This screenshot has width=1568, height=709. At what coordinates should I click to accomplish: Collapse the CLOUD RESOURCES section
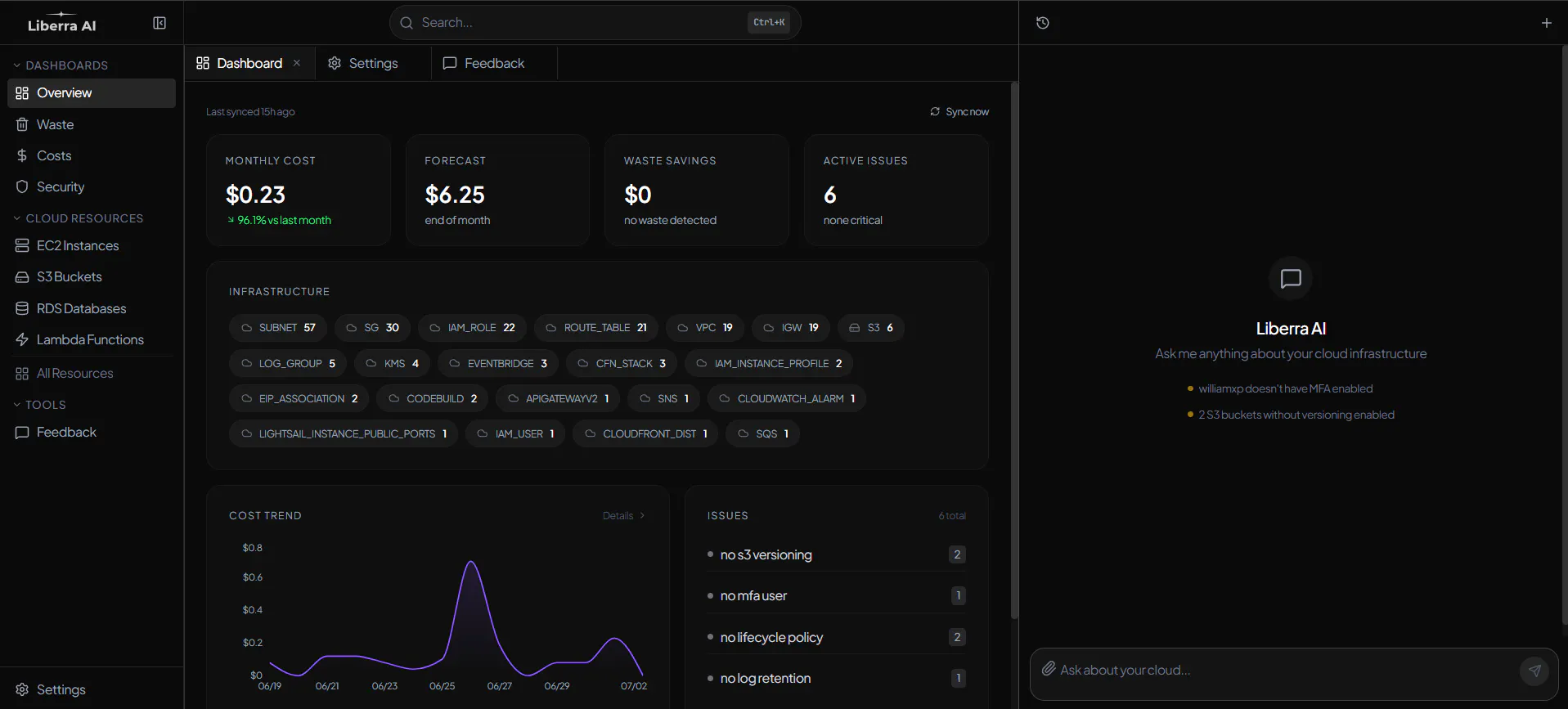79,218
